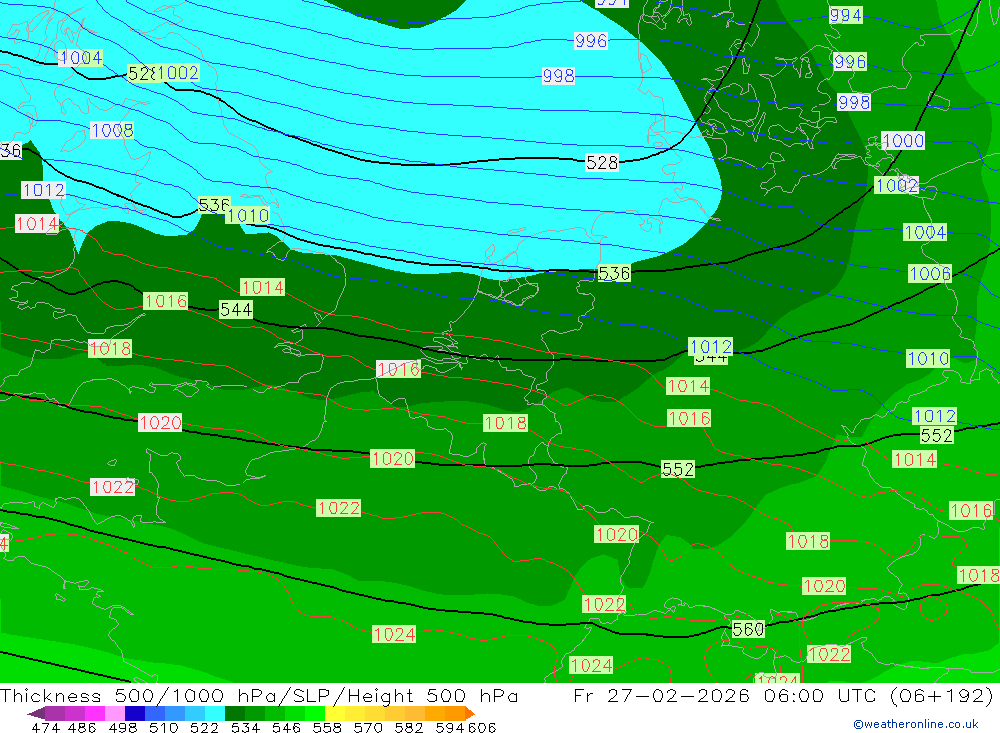Click the 582 value under the color scale
Screen dimensions: 1000x733
(x=408, y=728)
